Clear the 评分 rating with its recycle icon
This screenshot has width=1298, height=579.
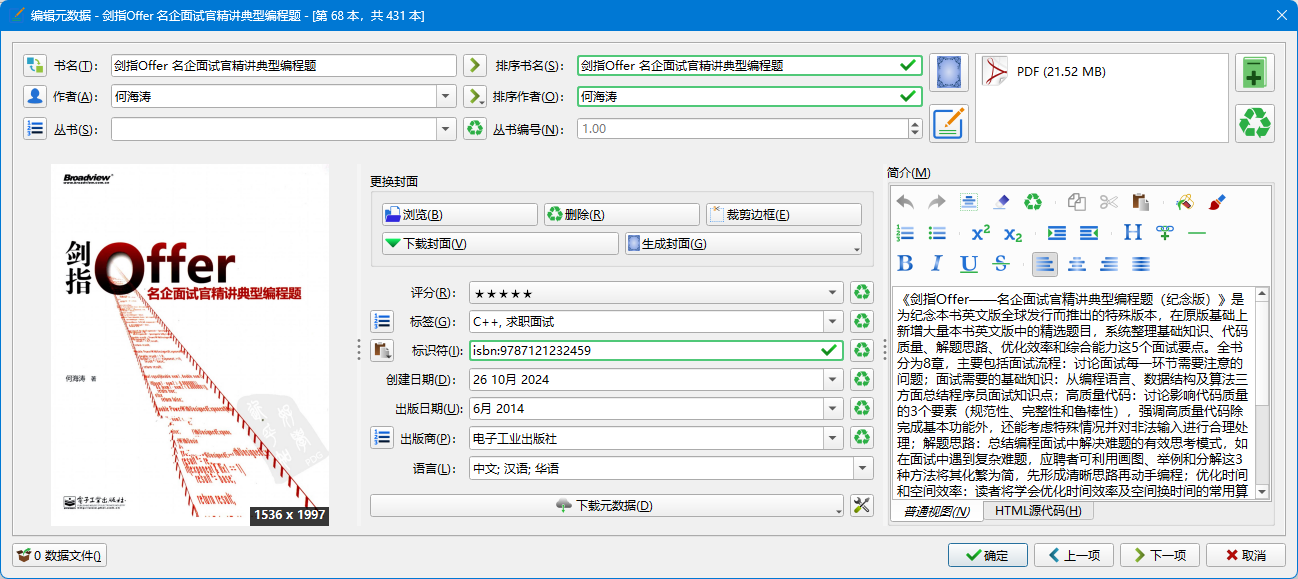coord(861,293)
